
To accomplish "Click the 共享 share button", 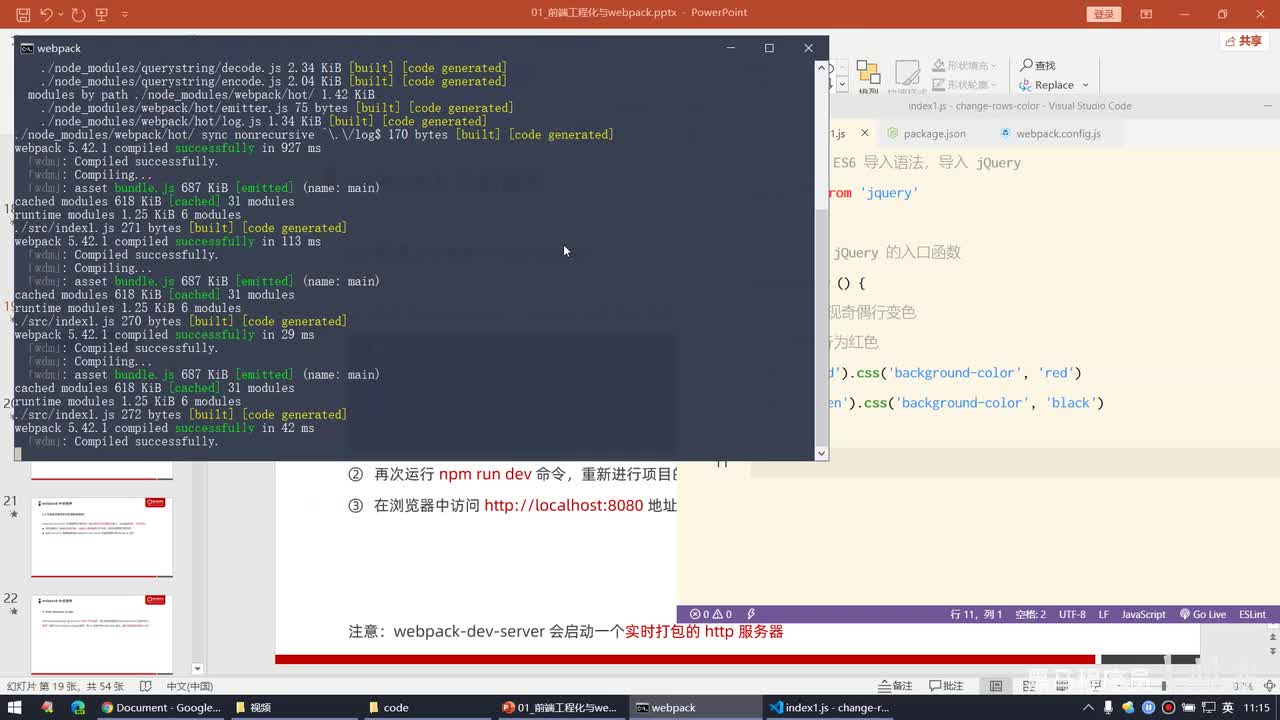I will coord(1244,41).
